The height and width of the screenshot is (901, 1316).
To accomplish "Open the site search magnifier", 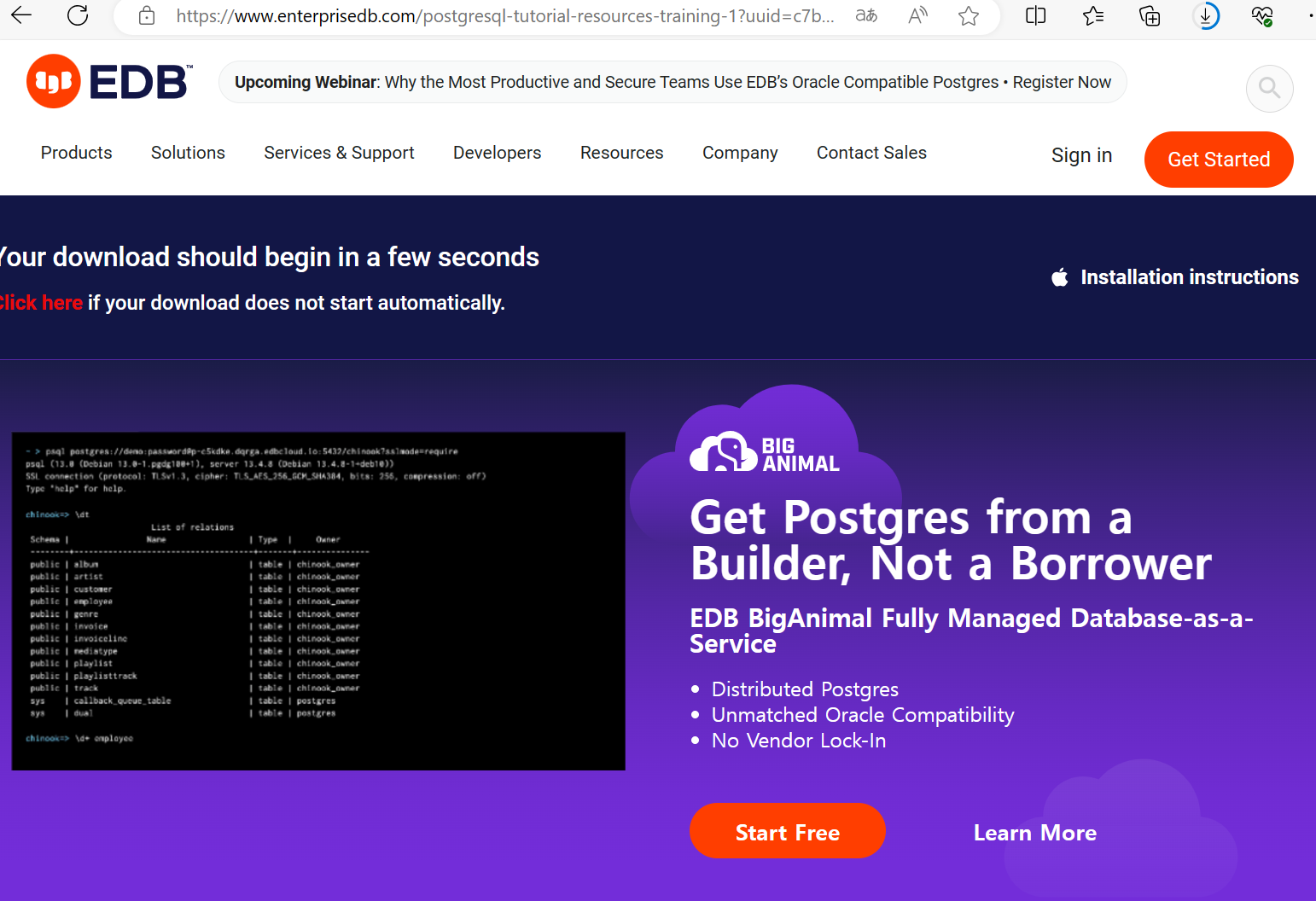I will tap(1269, 88).
